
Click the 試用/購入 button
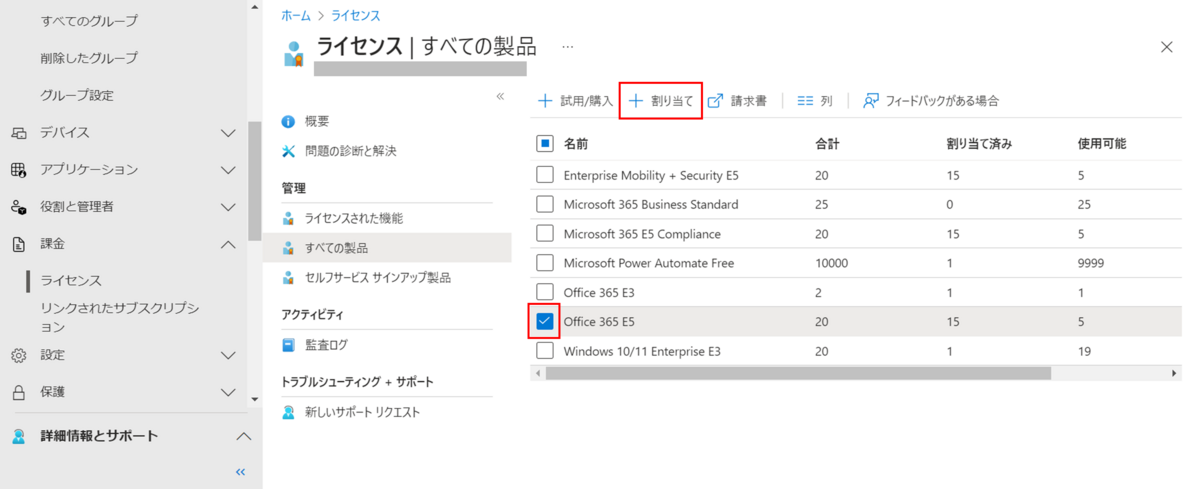click(x=576, y=101)
